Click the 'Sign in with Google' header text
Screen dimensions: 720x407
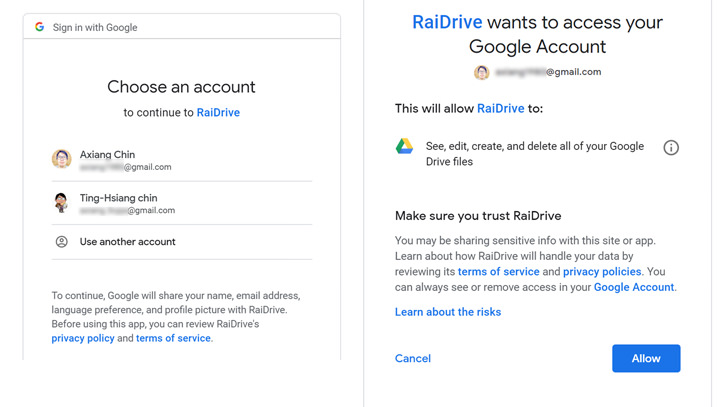[x=95, y=28]
